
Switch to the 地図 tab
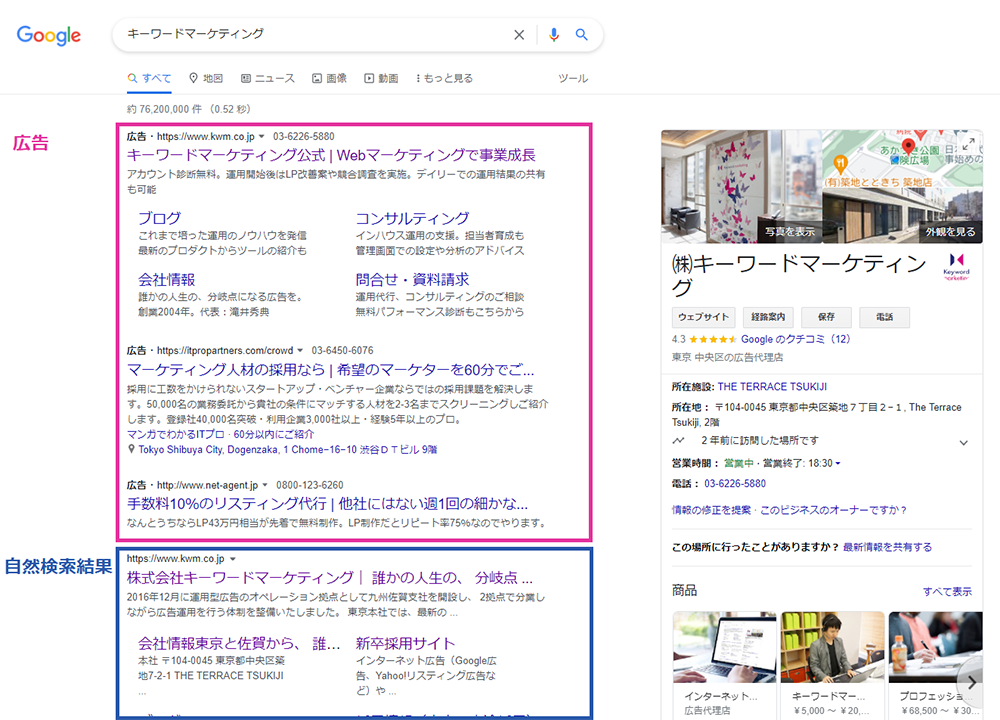point(206,78)
